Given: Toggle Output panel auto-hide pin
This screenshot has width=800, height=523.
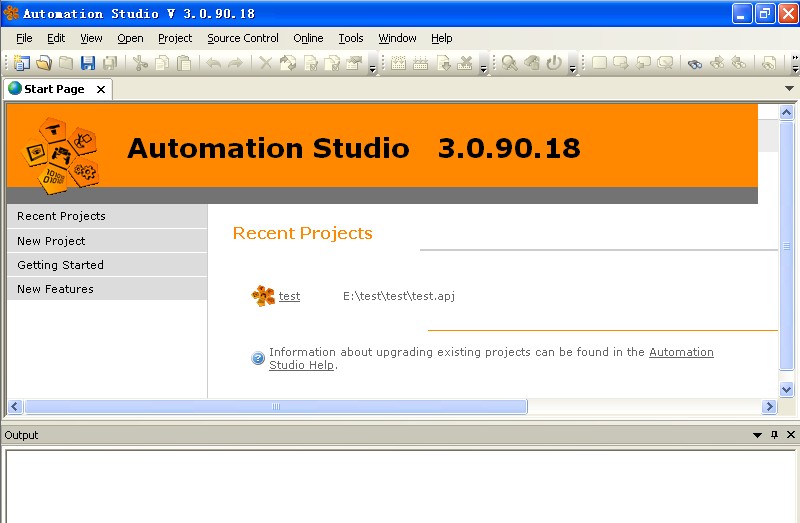Looking at the screenshot, I should pyautogui.click(x=774, y=435).
